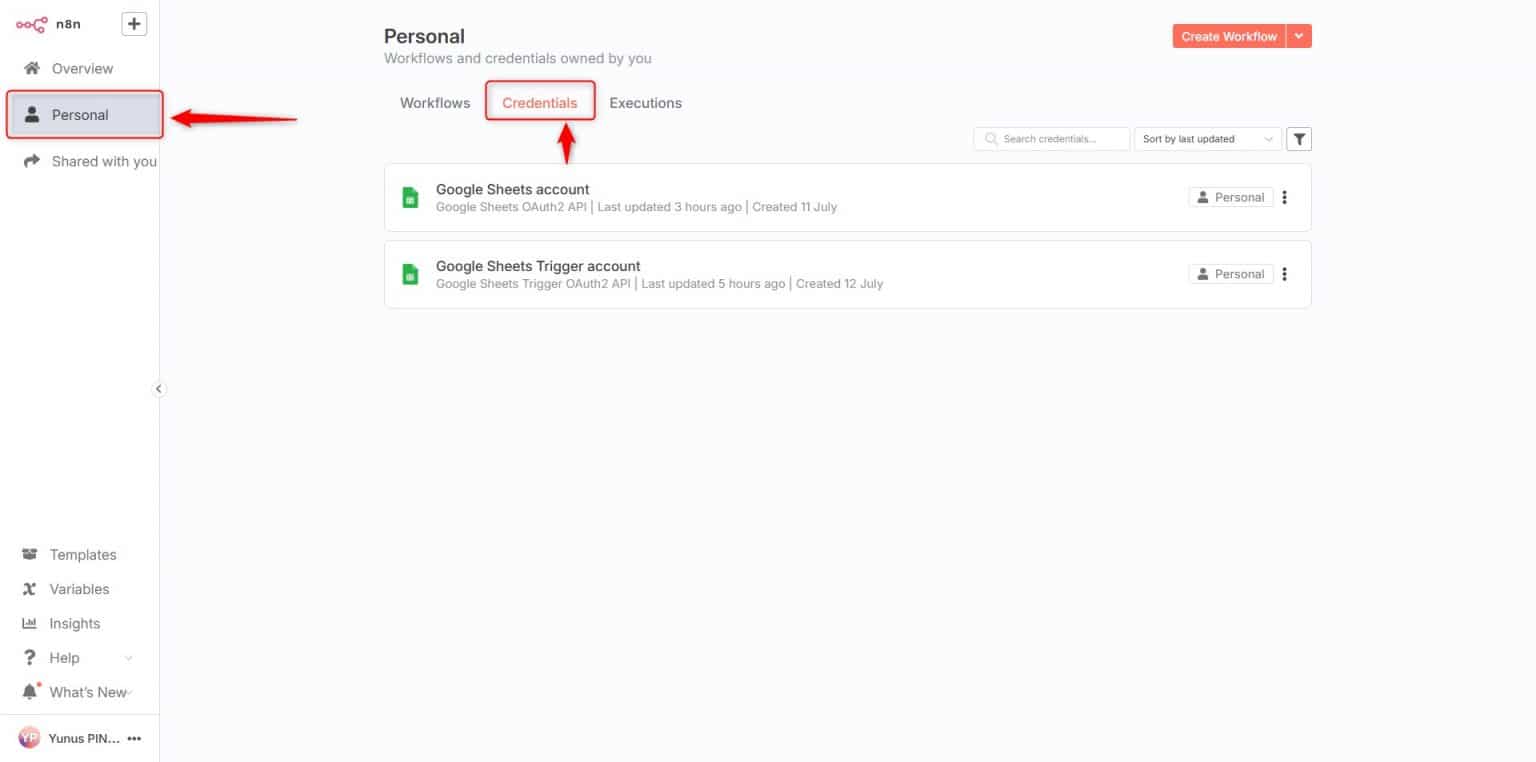The height and width of the screenshot is (762, 1536).
Task: Open the Sort by last updated dropdown
Action: pos(1207,138)
